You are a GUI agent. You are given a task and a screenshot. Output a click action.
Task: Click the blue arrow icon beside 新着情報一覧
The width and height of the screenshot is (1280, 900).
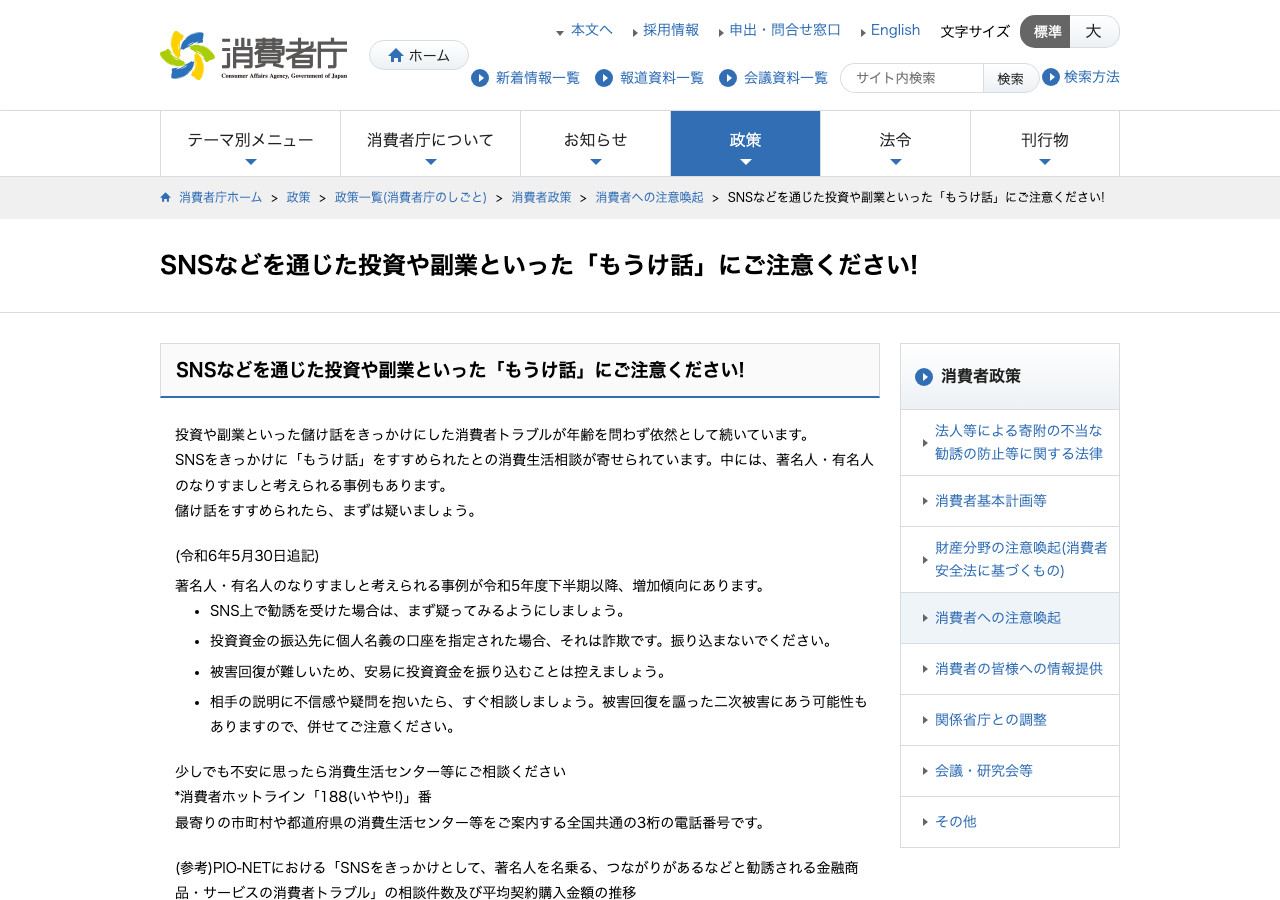tap(480, 78)
